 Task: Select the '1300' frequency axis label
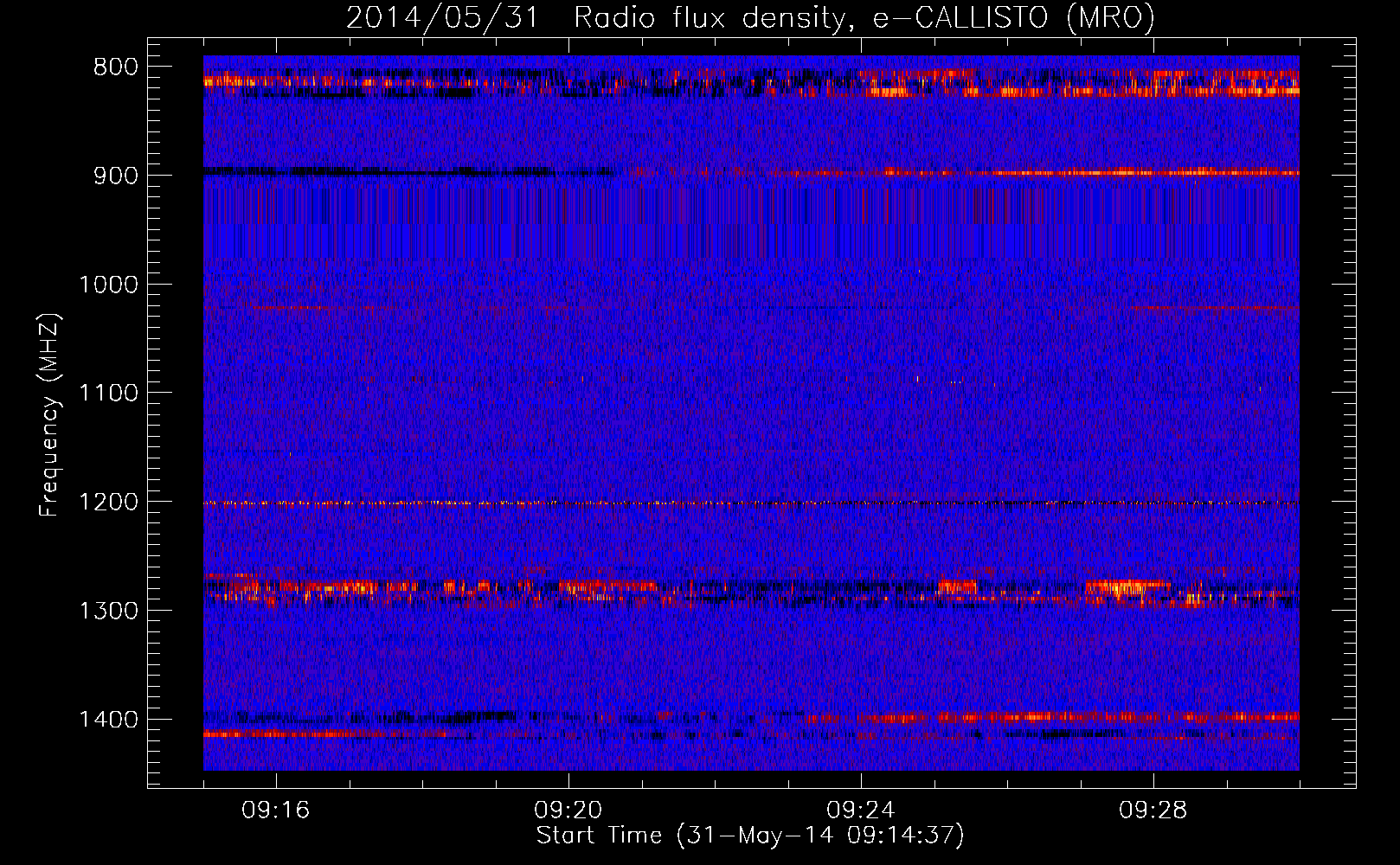108,611
